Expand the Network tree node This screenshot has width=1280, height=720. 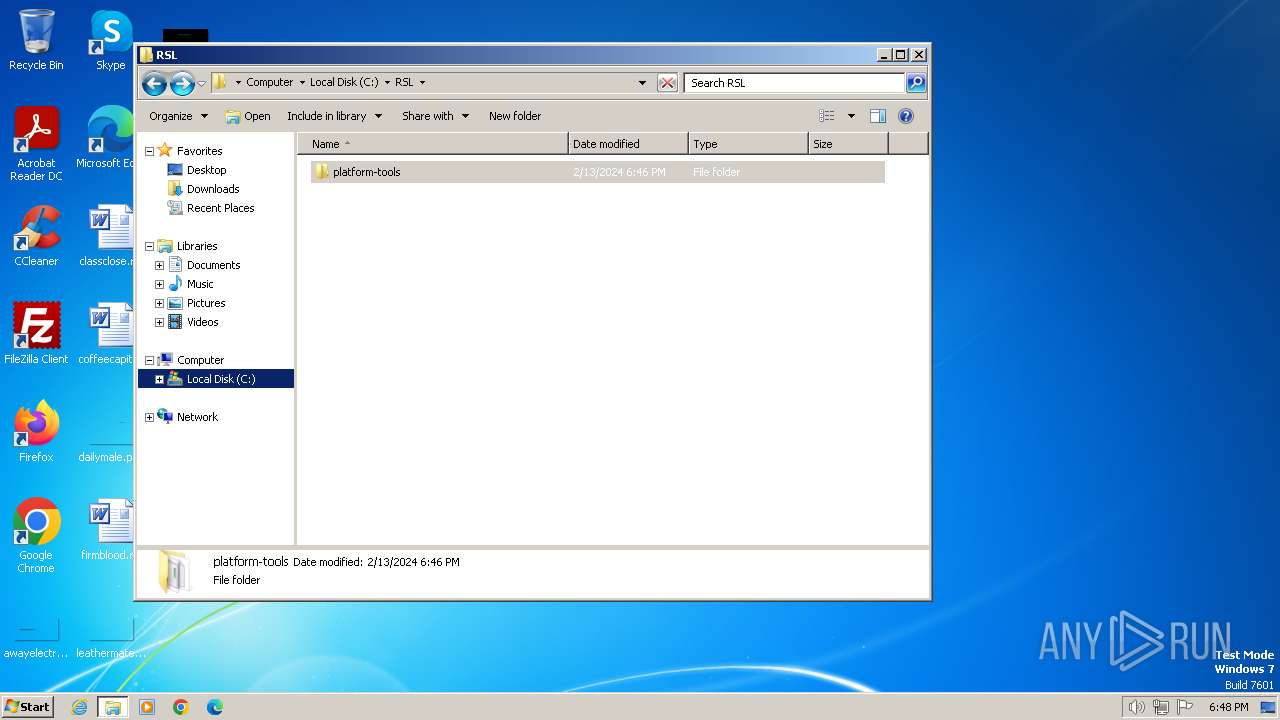[x=150, y=417]
